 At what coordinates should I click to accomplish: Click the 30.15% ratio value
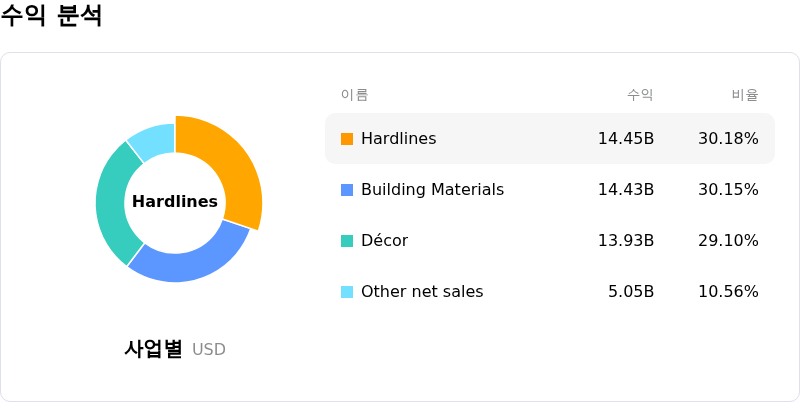pos(728,190)
